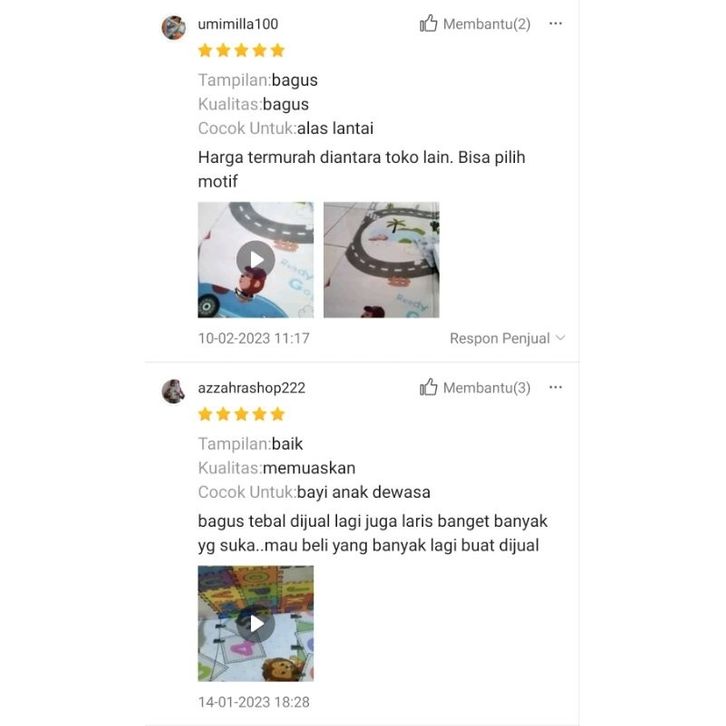Click the chevron next to Respon Penjual
726x726 pixels.
[560, 338]
